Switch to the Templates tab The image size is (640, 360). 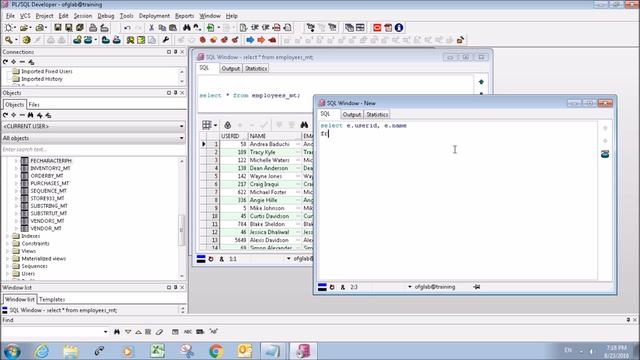(x=52, y=299)
